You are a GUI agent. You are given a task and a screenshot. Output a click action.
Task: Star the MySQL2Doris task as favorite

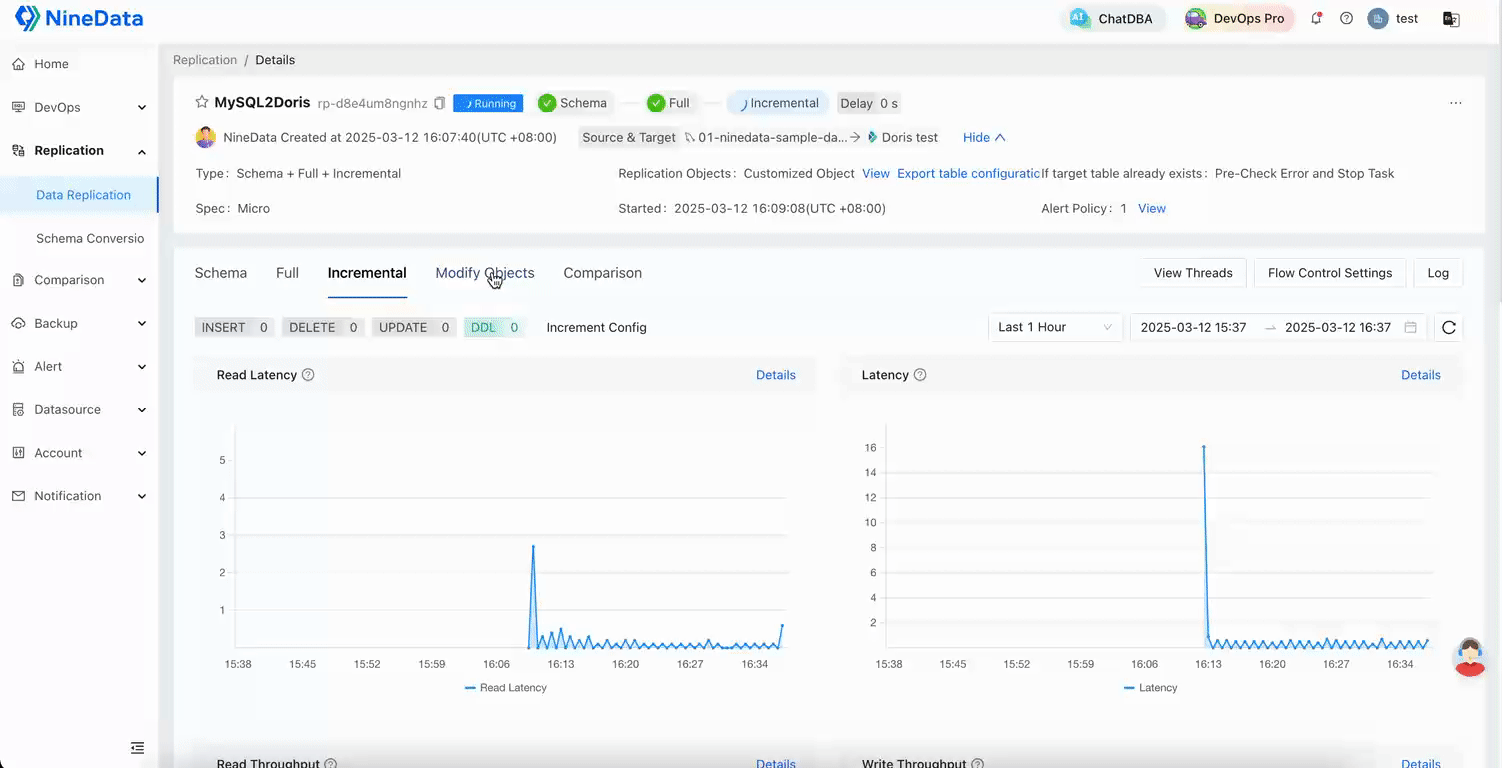click(202, 103)
